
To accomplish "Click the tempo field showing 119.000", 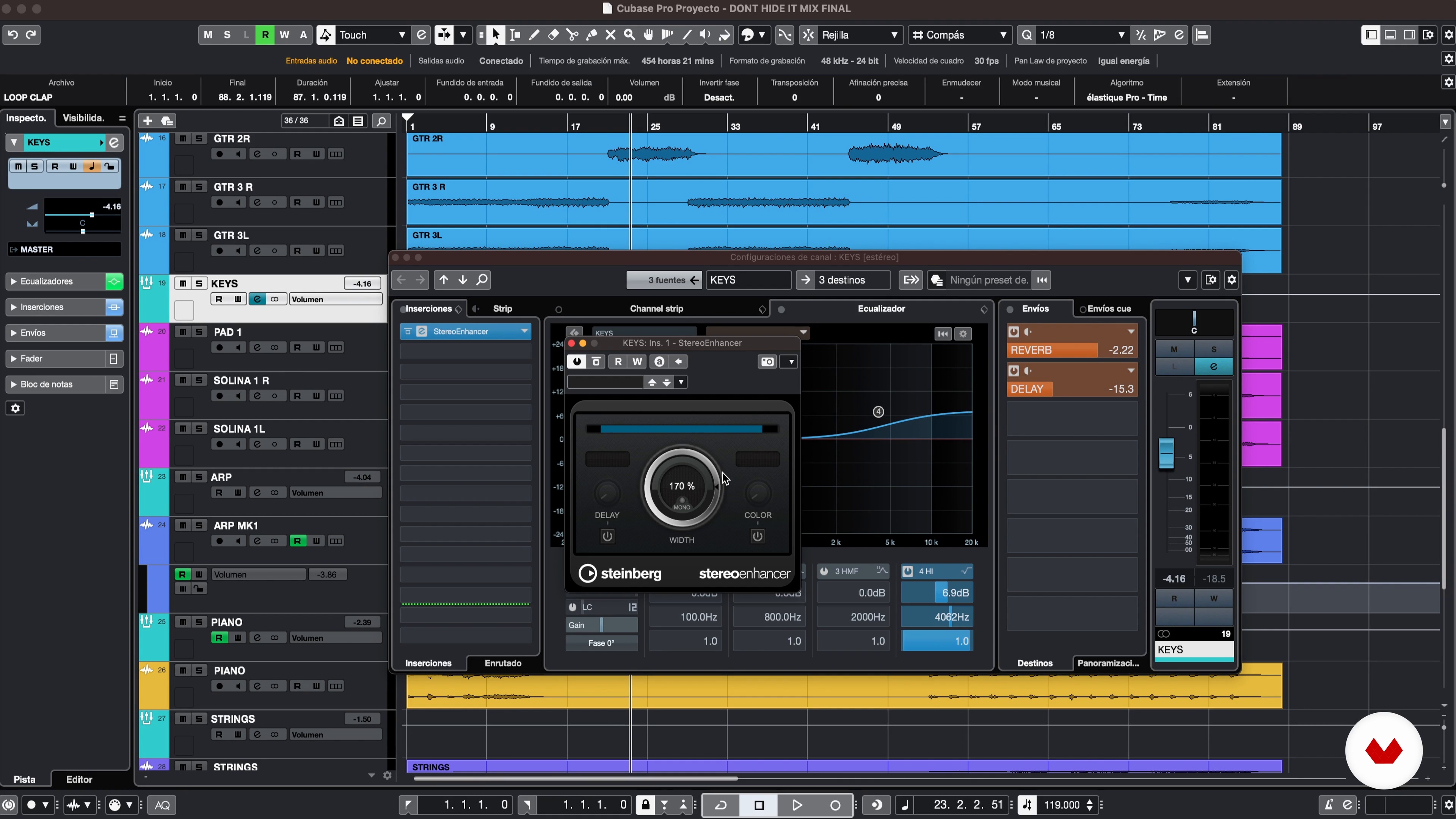I will click(1062, 805).
